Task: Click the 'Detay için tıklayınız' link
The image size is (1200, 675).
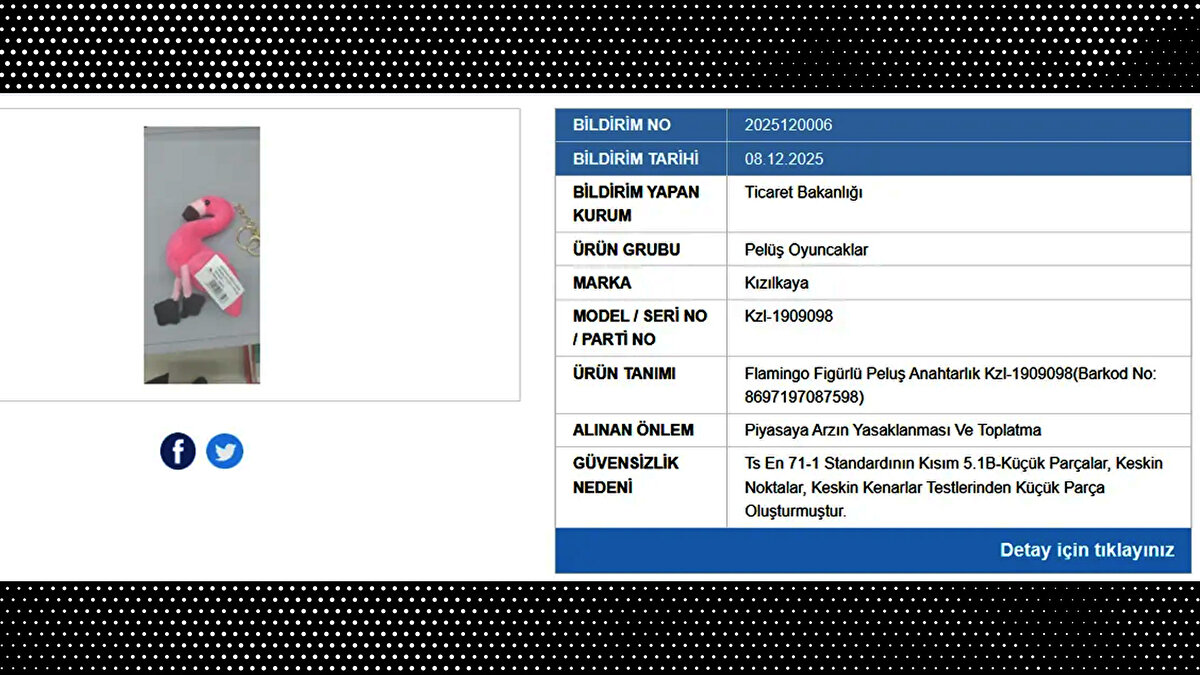Action: point(1086,550)
